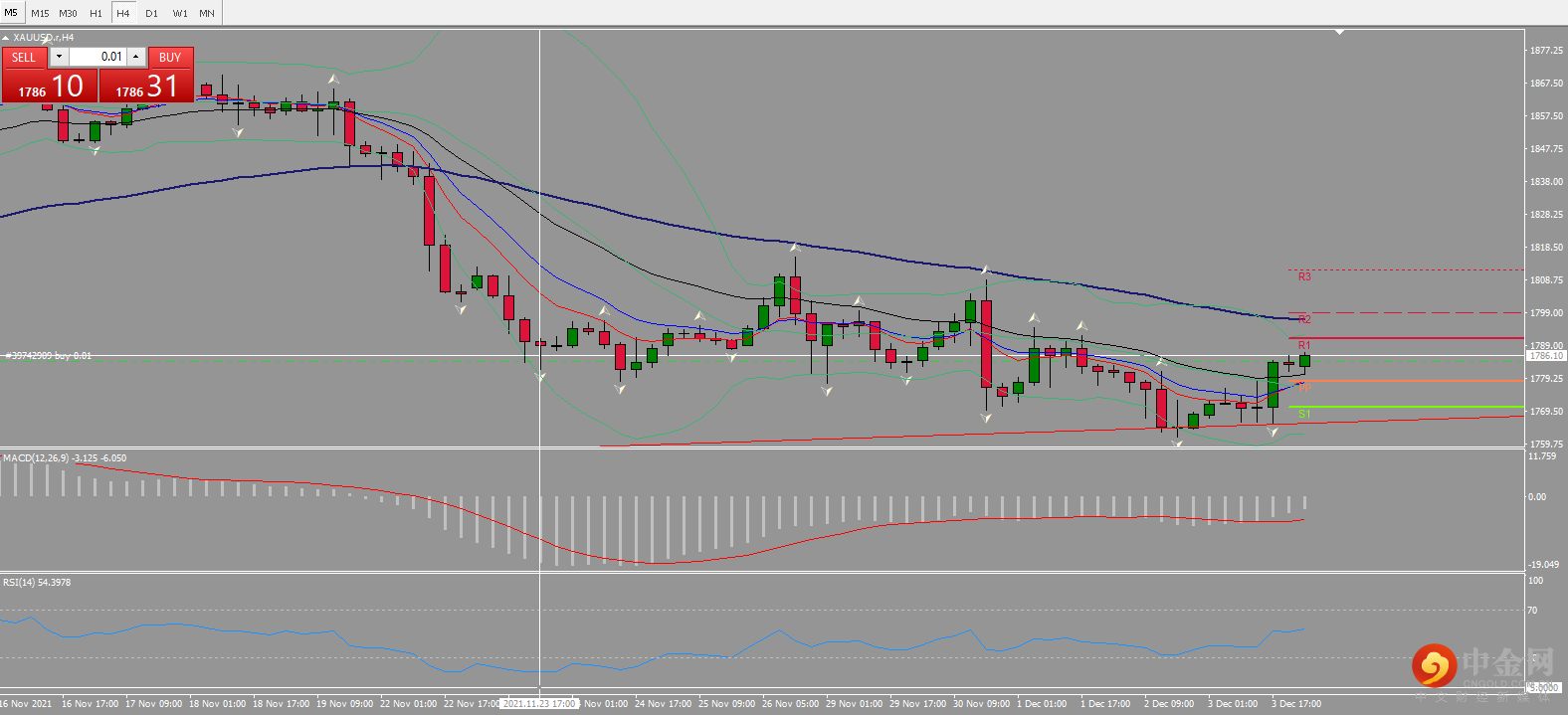Click the RSI(14) indicator label

[x=37, y=583]
